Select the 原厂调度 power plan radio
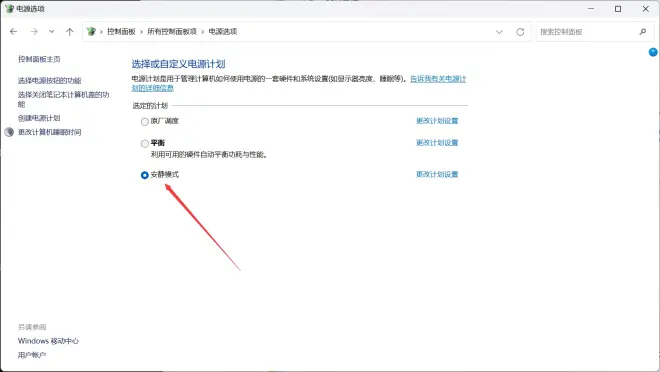660x372 pixels. [145, 122]
